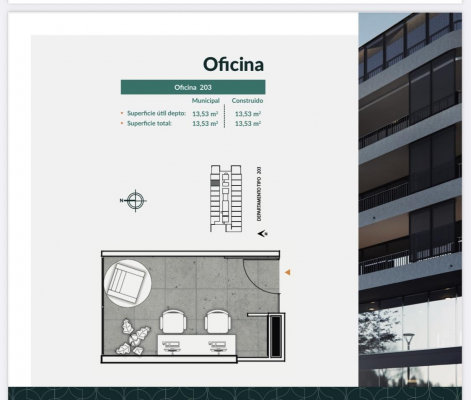Click the door swing arc in the plan

261,276
